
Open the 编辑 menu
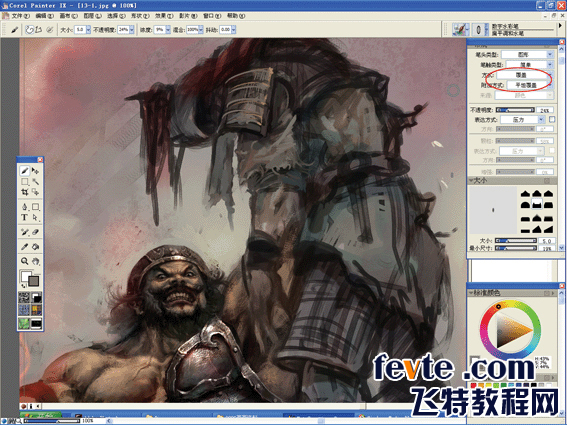[x=44, y=16]
